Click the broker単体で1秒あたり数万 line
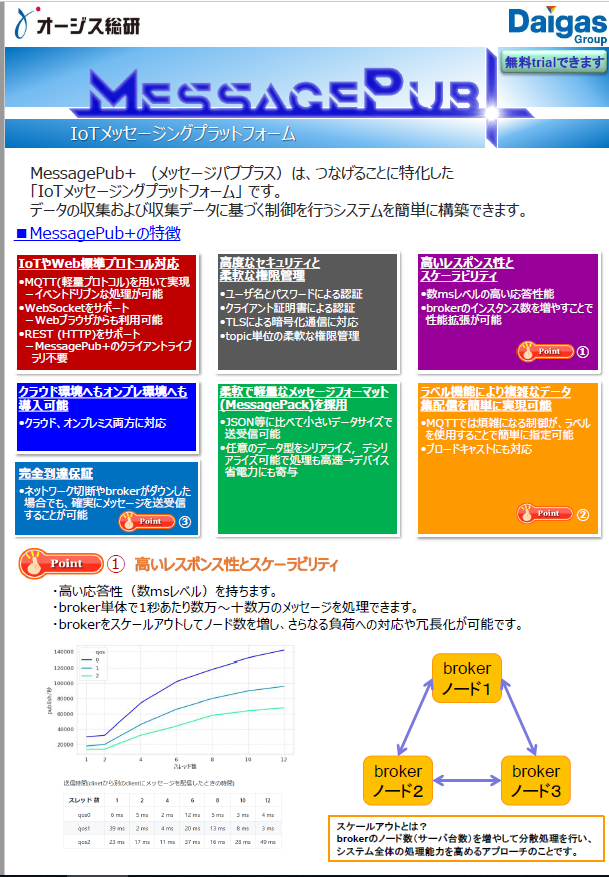The height and width of the screenshot is (877, 609). coord(235,607)
